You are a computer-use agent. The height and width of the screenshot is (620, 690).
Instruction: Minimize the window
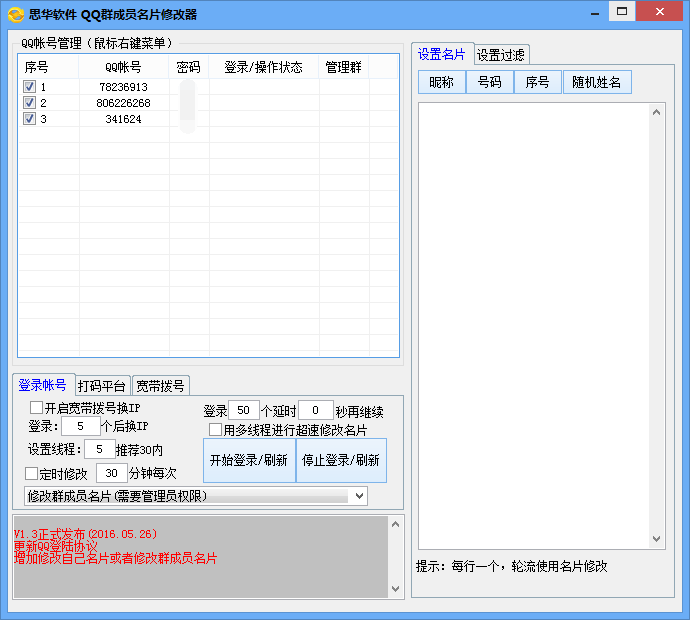[x=595, y=13]
